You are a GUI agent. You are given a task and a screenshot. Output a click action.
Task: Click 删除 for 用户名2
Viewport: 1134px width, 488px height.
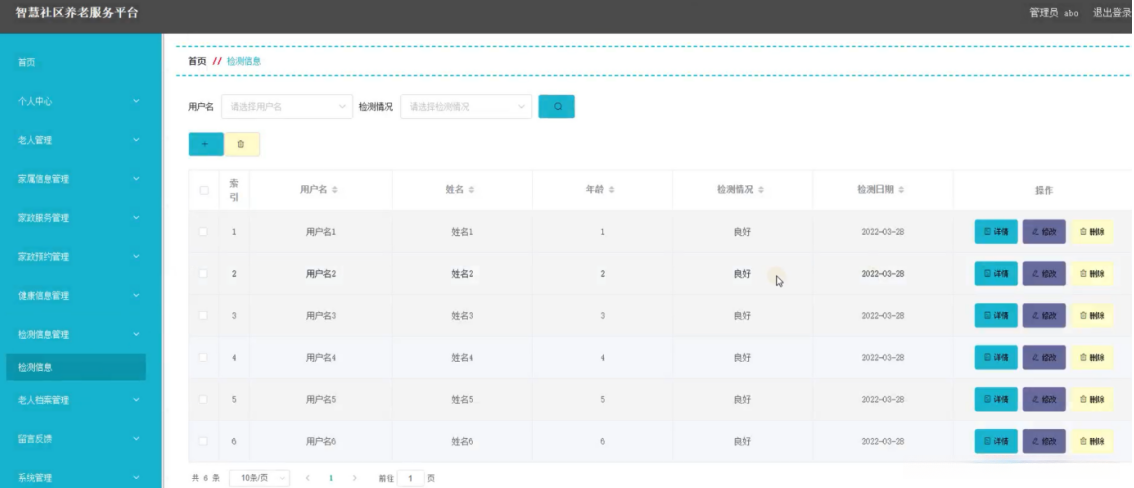pos(1091,273)
